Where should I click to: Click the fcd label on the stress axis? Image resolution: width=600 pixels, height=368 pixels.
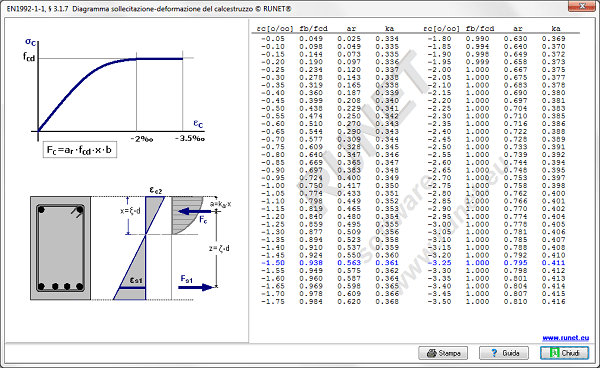pyautogui.click(x=29, y=57)
